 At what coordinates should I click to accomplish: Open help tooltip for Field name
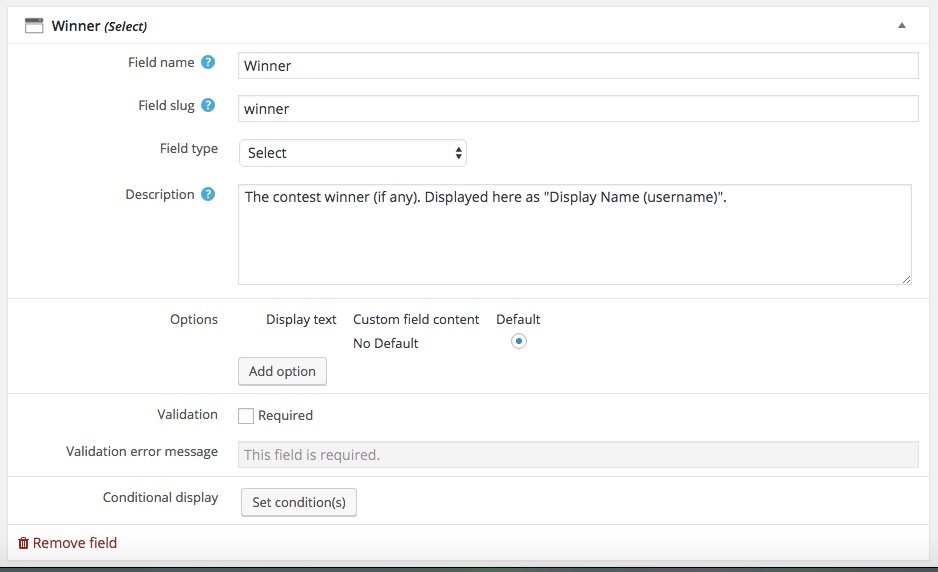coord(208,62)
